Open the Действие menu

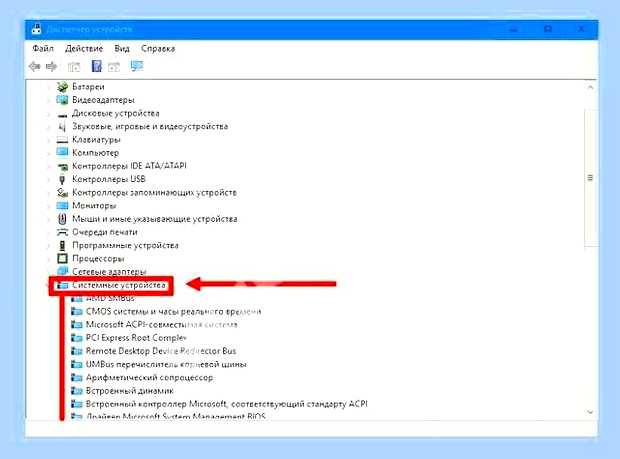click(84, 49)
